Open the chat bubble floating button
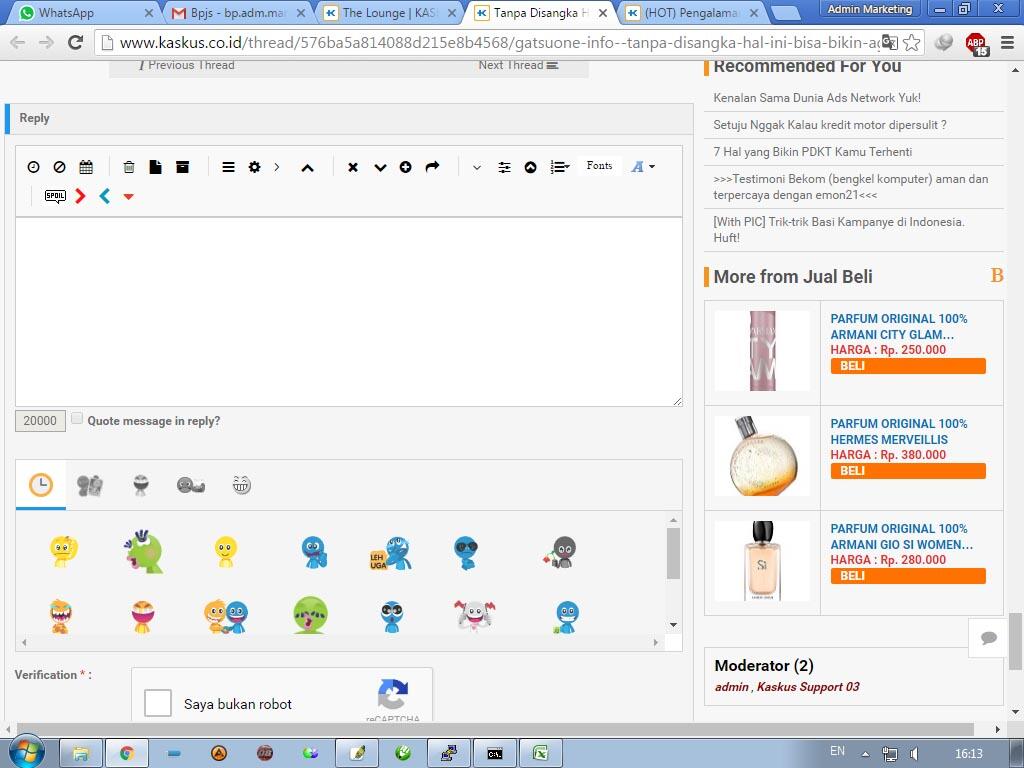1024x768 pixels. (x=989, y=637)
